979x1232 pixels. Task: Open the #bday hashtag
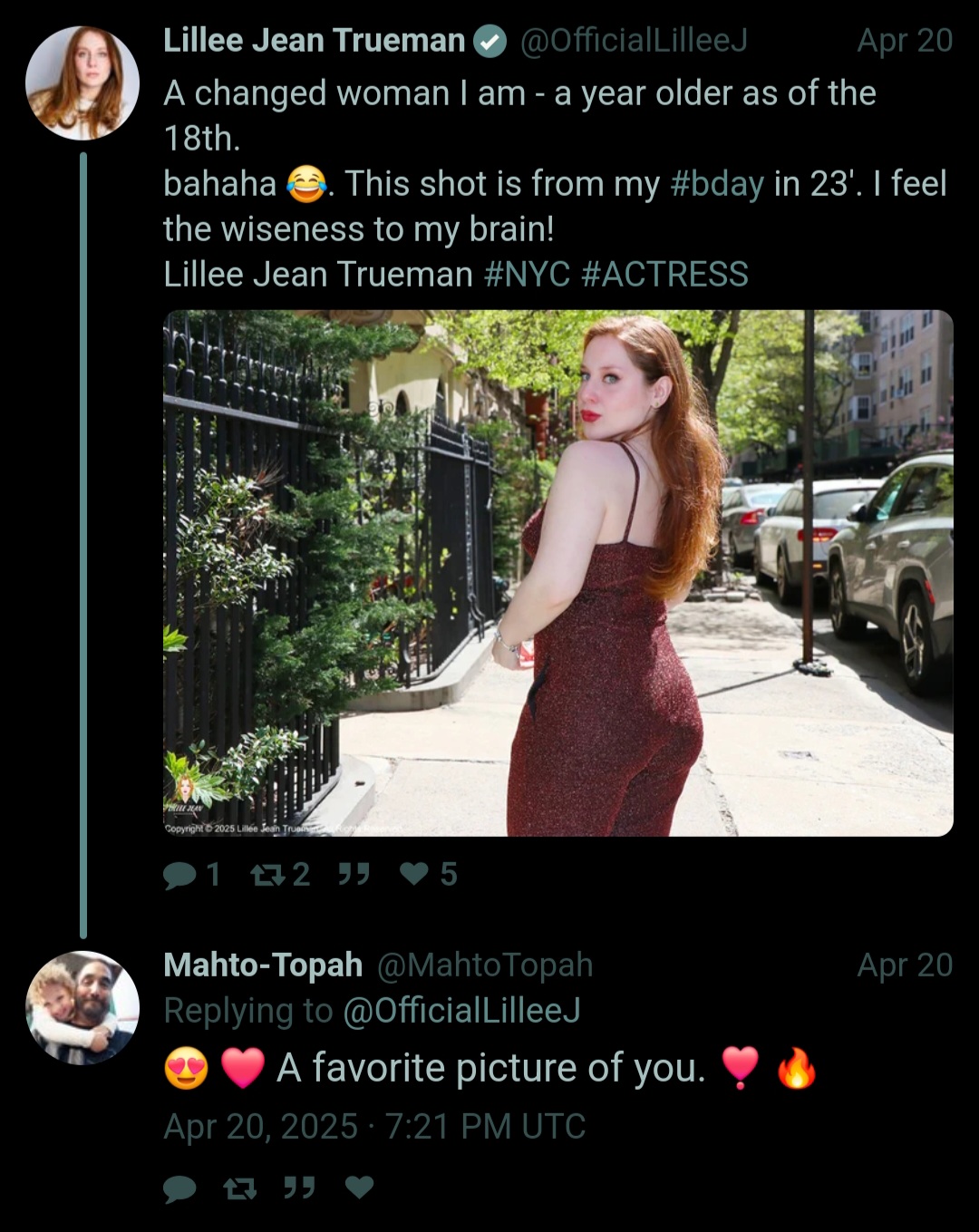coord(717,184)
